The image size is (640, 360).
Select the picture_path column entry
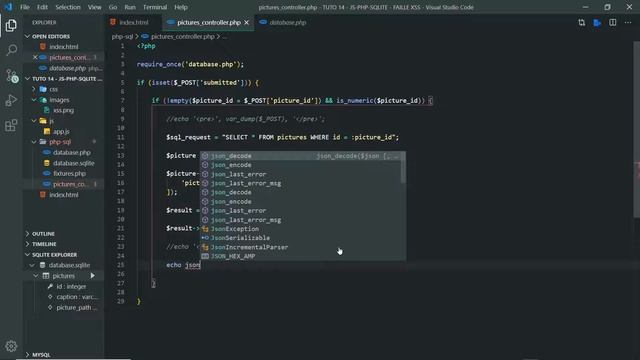(77, 308)
